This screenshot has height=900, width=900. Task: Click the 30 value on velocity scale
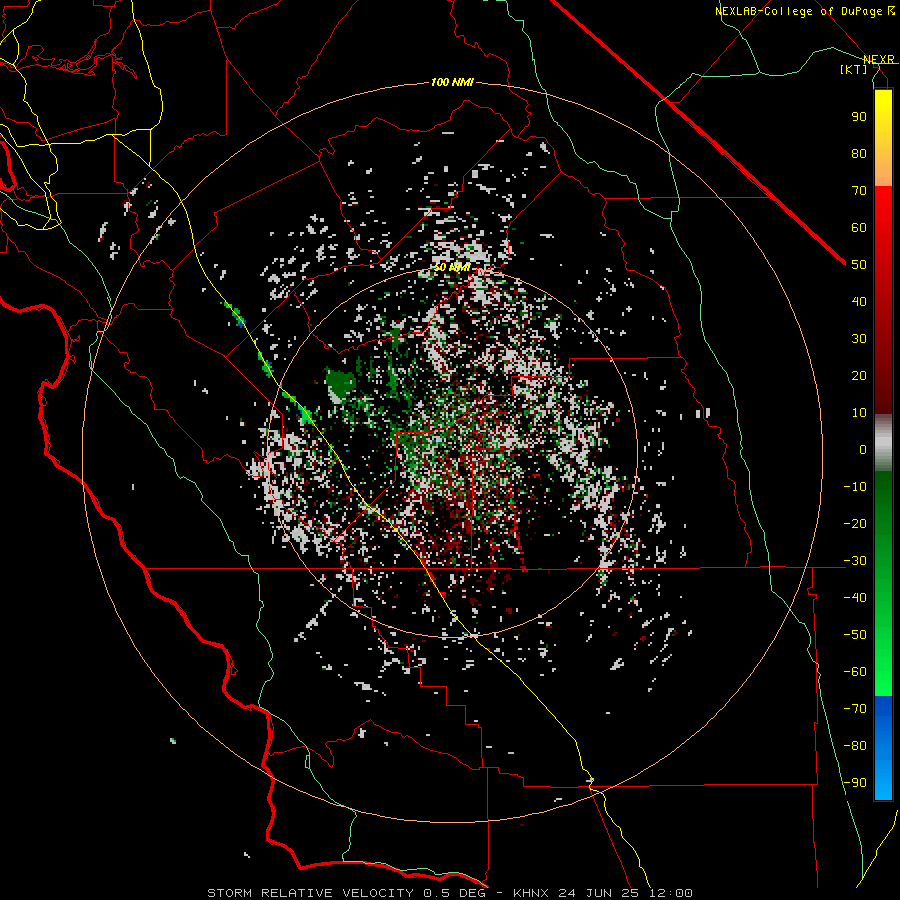pos(859,339)
